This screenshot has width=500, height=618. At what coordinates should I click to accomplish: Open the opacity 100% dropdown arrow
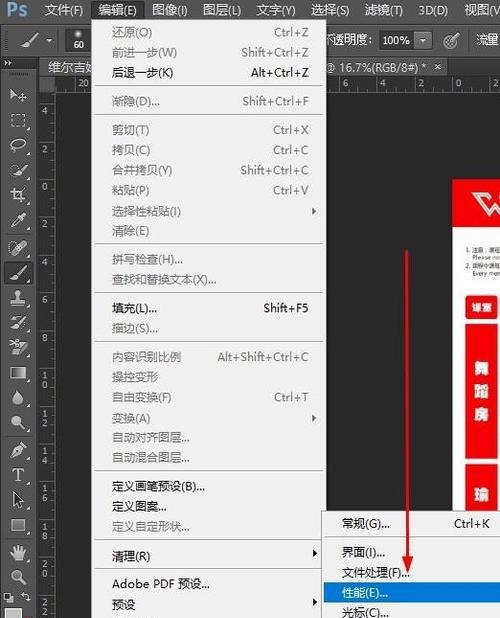pyautogui.click(x=423, y=40)
